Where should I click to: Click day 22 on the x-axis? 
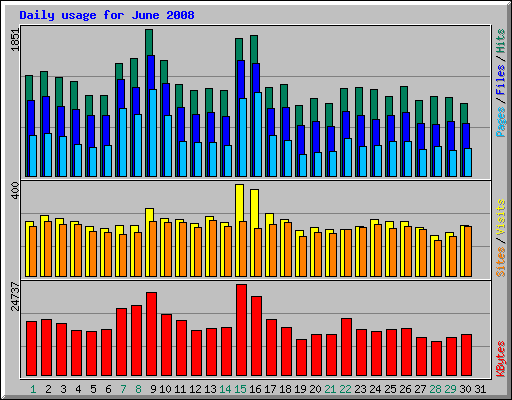[345, 389]
